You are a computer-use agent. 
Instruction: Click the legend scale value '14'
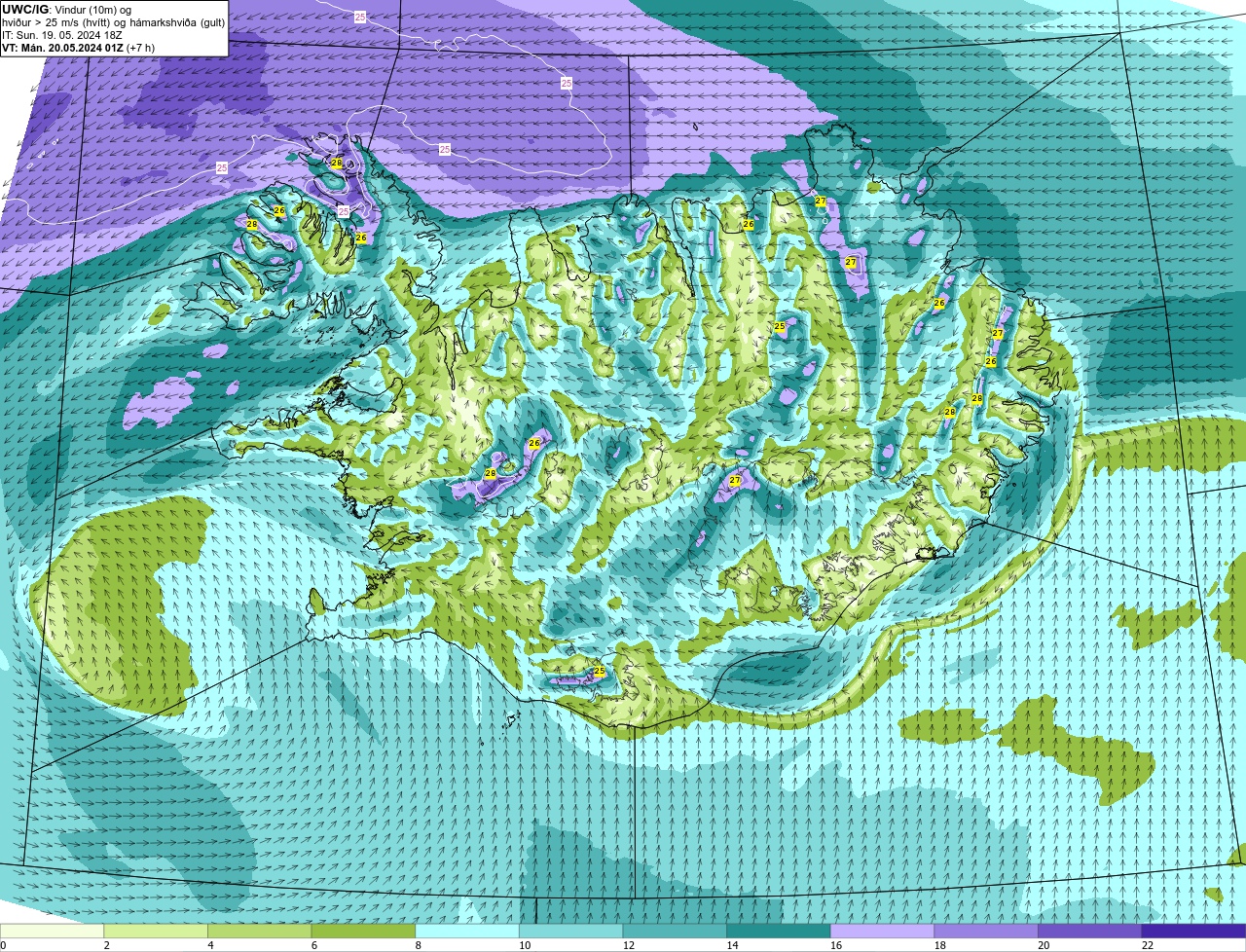(x=732, y=945)
